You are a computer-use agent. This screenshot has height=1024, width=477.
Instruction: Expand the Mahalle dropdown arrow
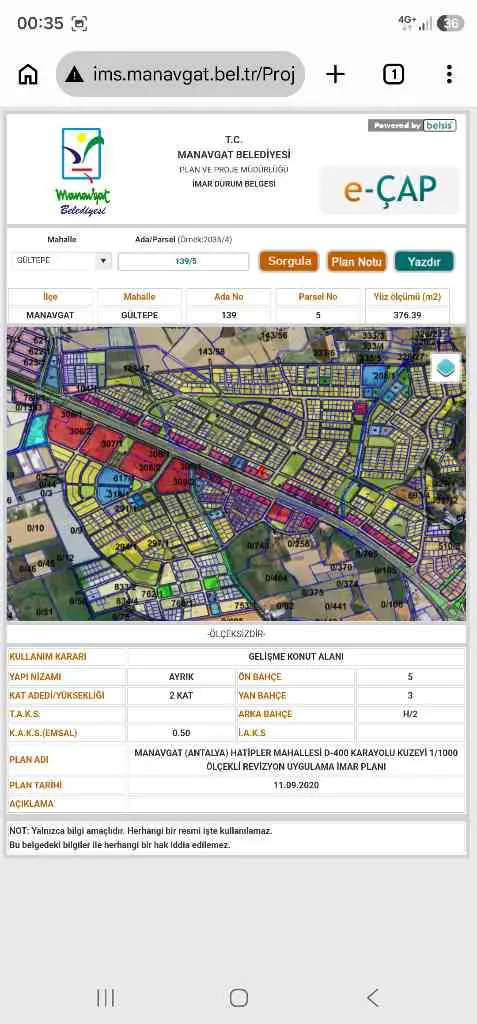tap(103, 261)
